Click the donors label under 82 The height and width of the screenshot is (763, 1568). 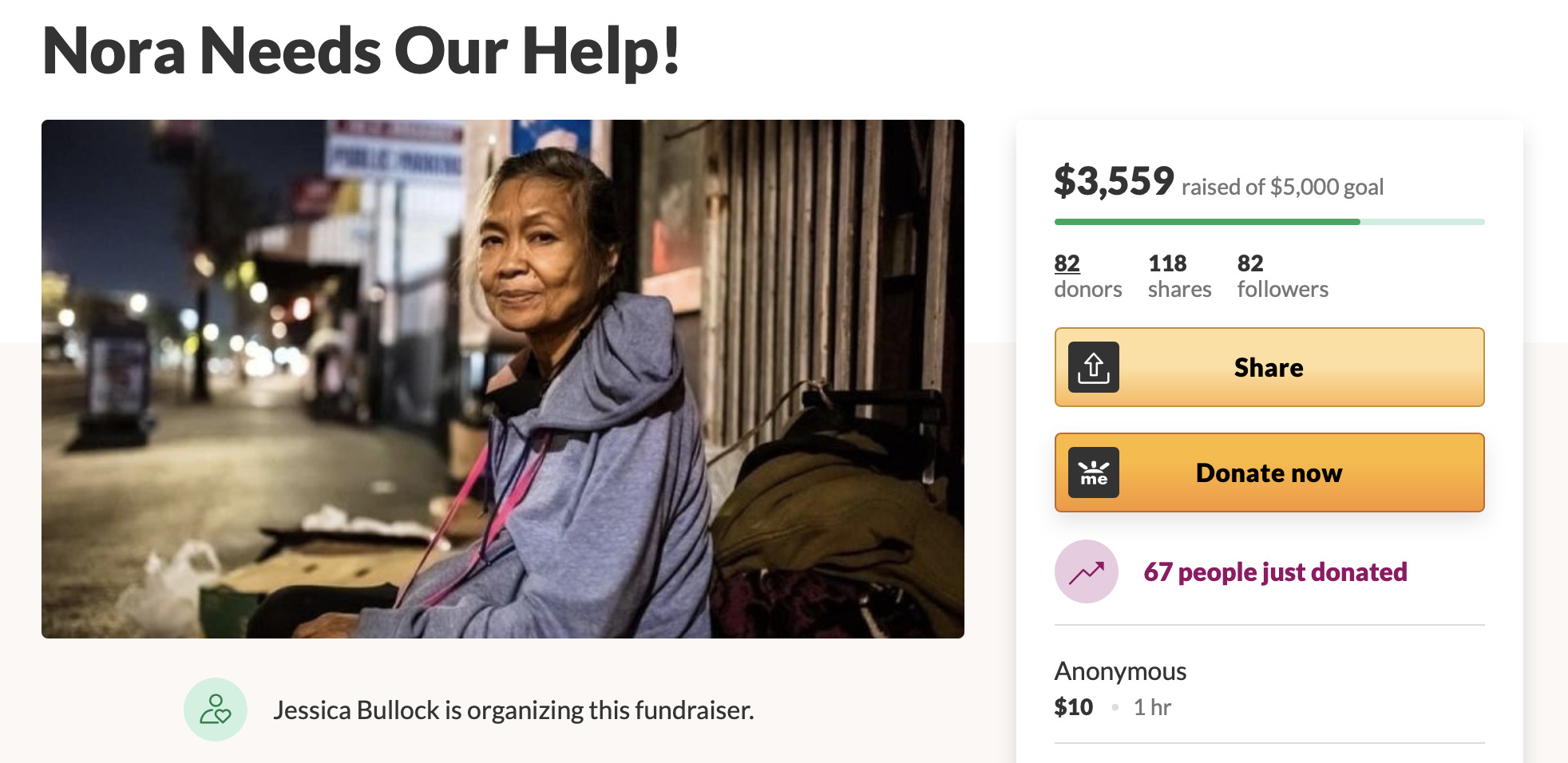pyautogui.click(x=1087, y=289)
